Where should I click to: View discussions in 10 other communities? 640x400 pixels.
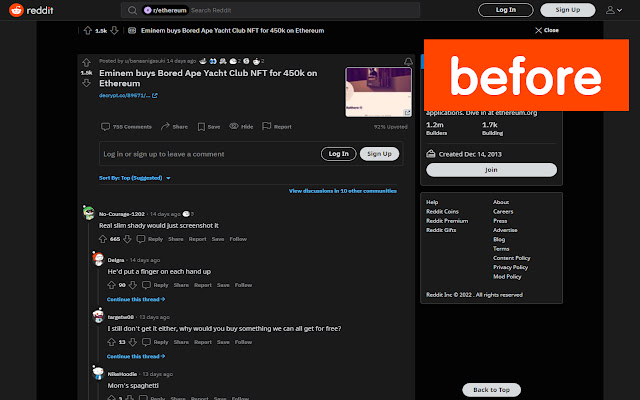(x=342, y=191)
